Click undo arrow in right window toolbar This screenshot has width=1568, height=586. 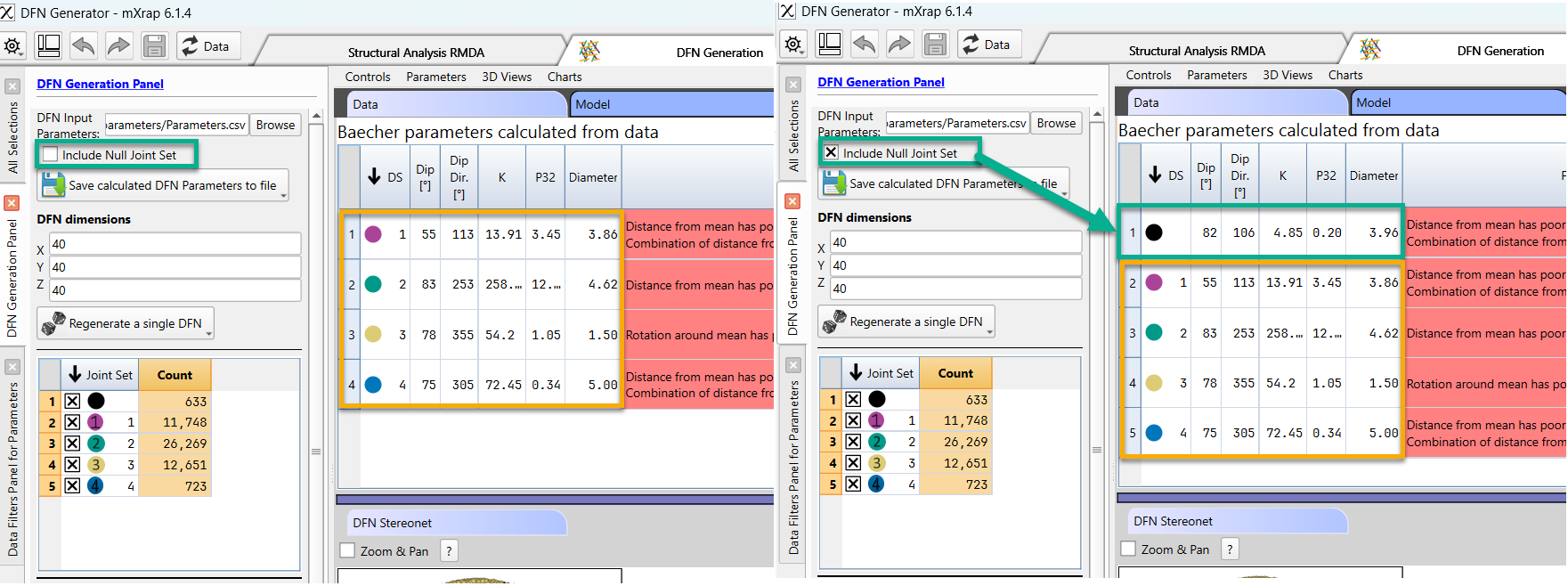pos(865,44)
